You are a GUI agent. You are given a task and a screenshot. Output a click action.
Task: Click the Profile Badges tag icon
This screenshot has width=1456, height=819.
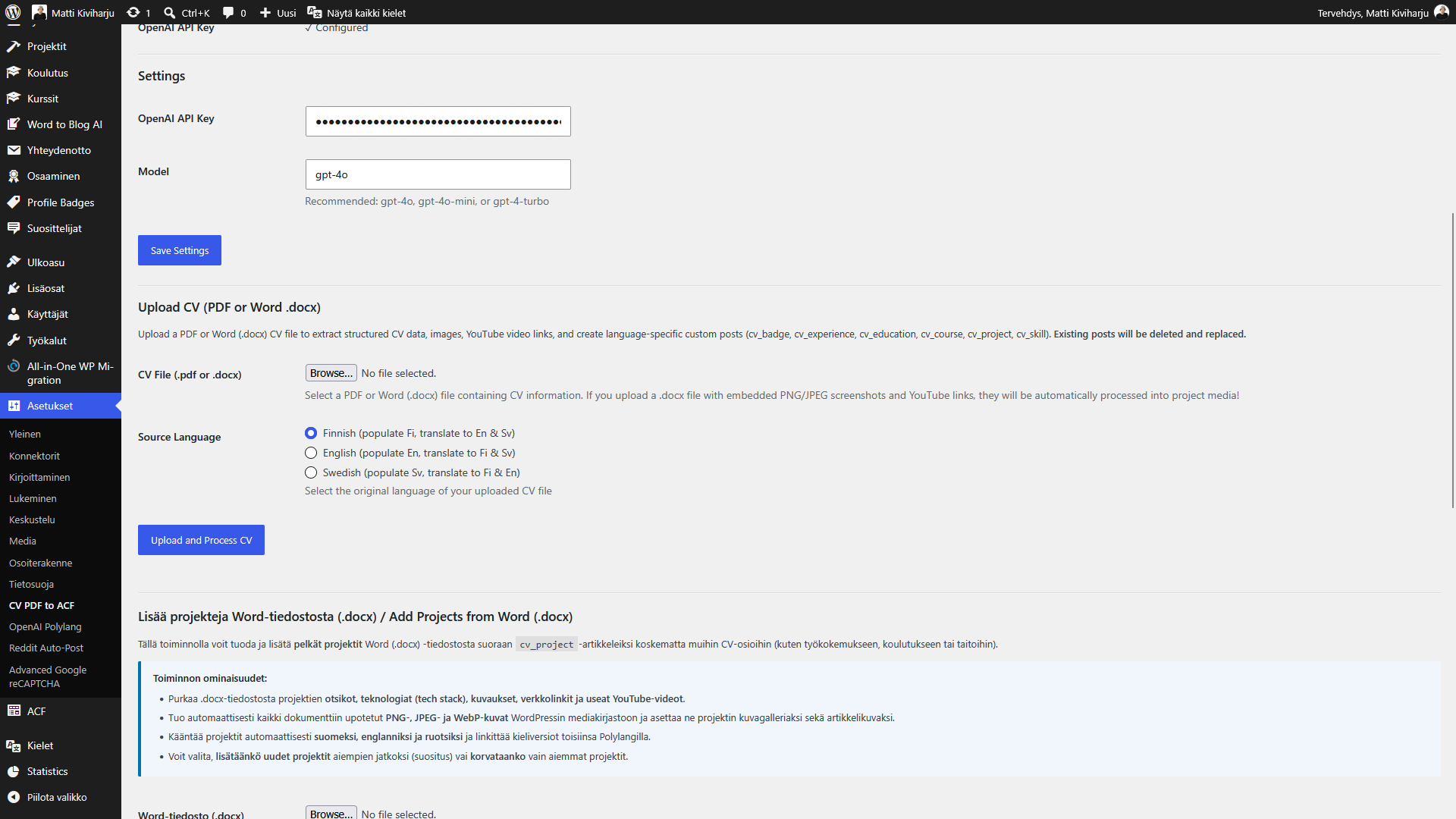tap(14, 202)
